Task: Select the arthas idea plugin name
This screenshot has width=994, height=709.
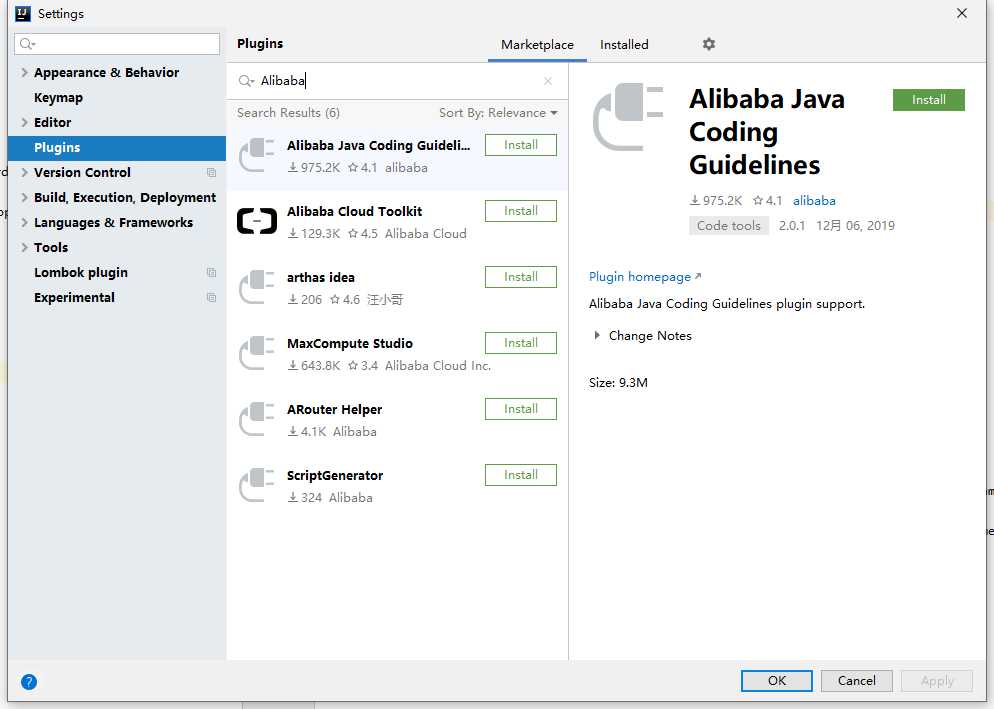Action: coord(321,278)
